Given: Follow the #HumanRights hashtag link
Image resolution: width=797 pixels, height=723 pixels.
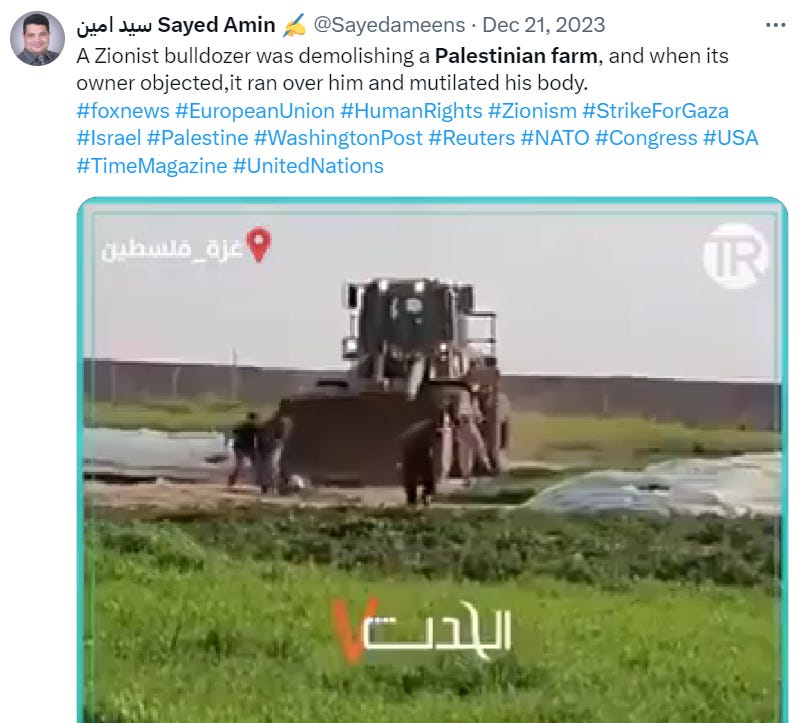Looking at the screenshot, I should (x=411, y=111).
